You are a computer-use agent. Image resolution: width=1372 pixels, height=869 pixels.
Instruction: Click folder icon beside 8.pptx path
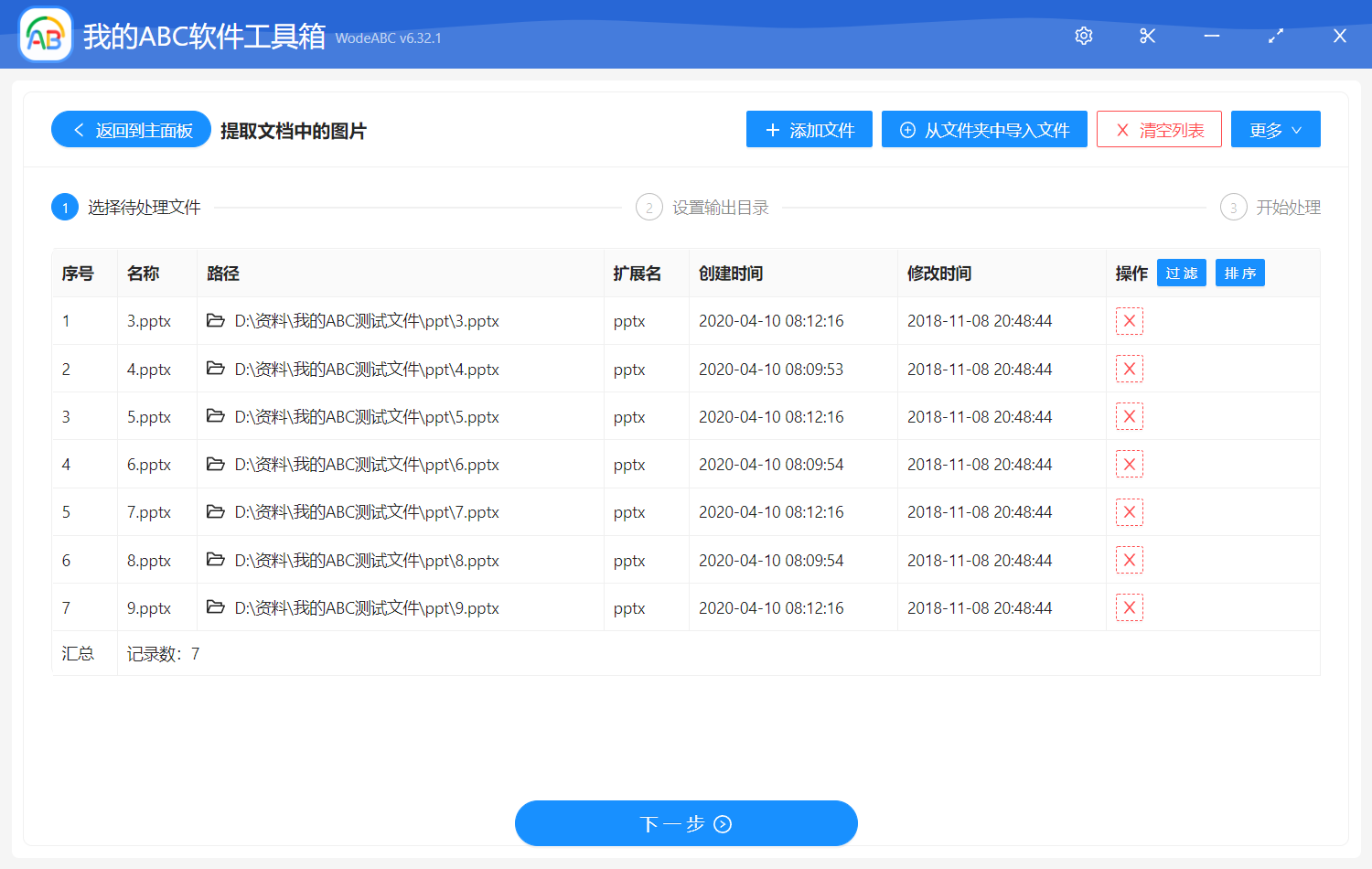(216, 560)
